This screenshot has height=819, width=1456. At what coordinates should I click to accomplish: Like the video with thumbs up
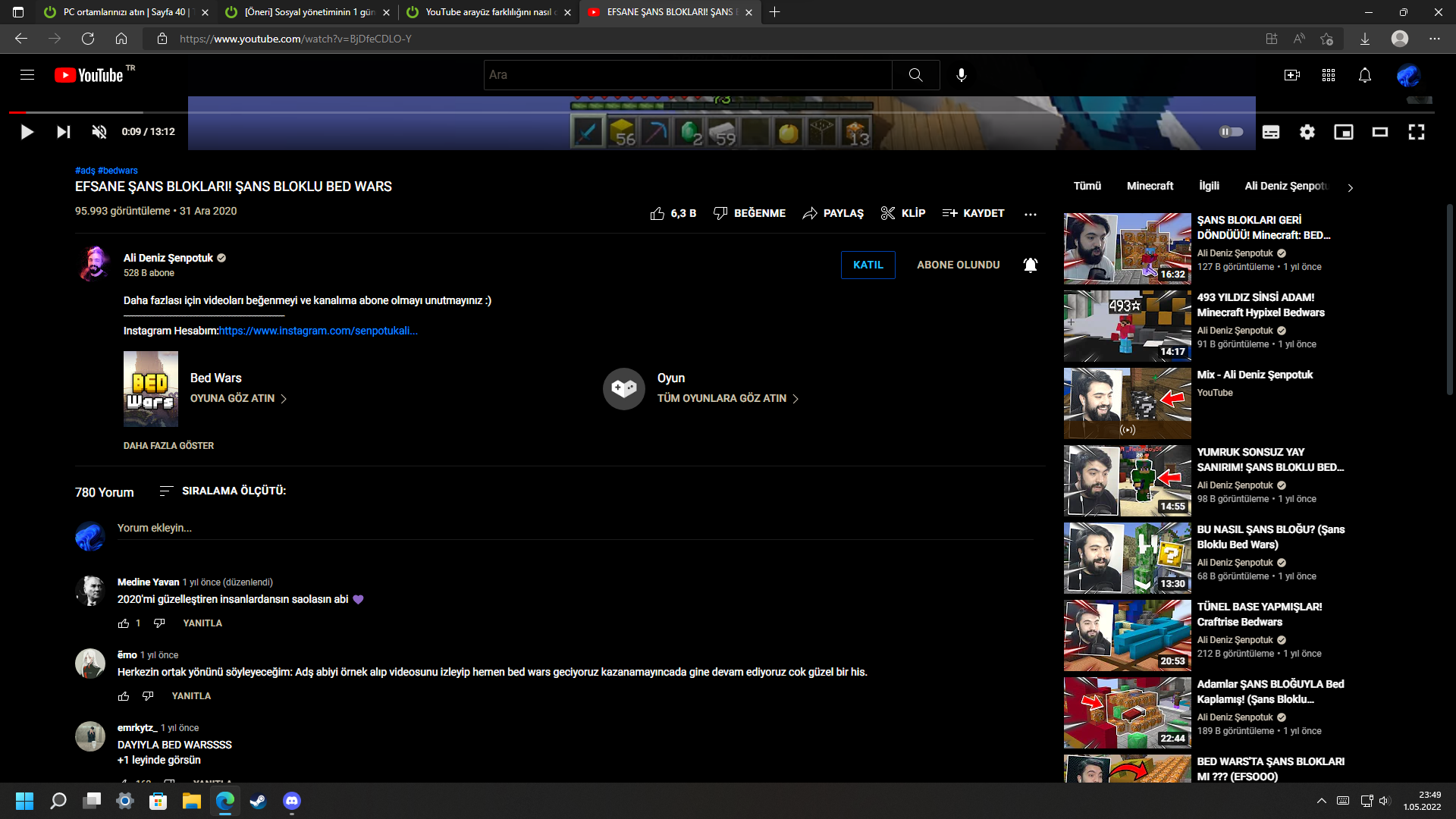[x=657, y=214]
